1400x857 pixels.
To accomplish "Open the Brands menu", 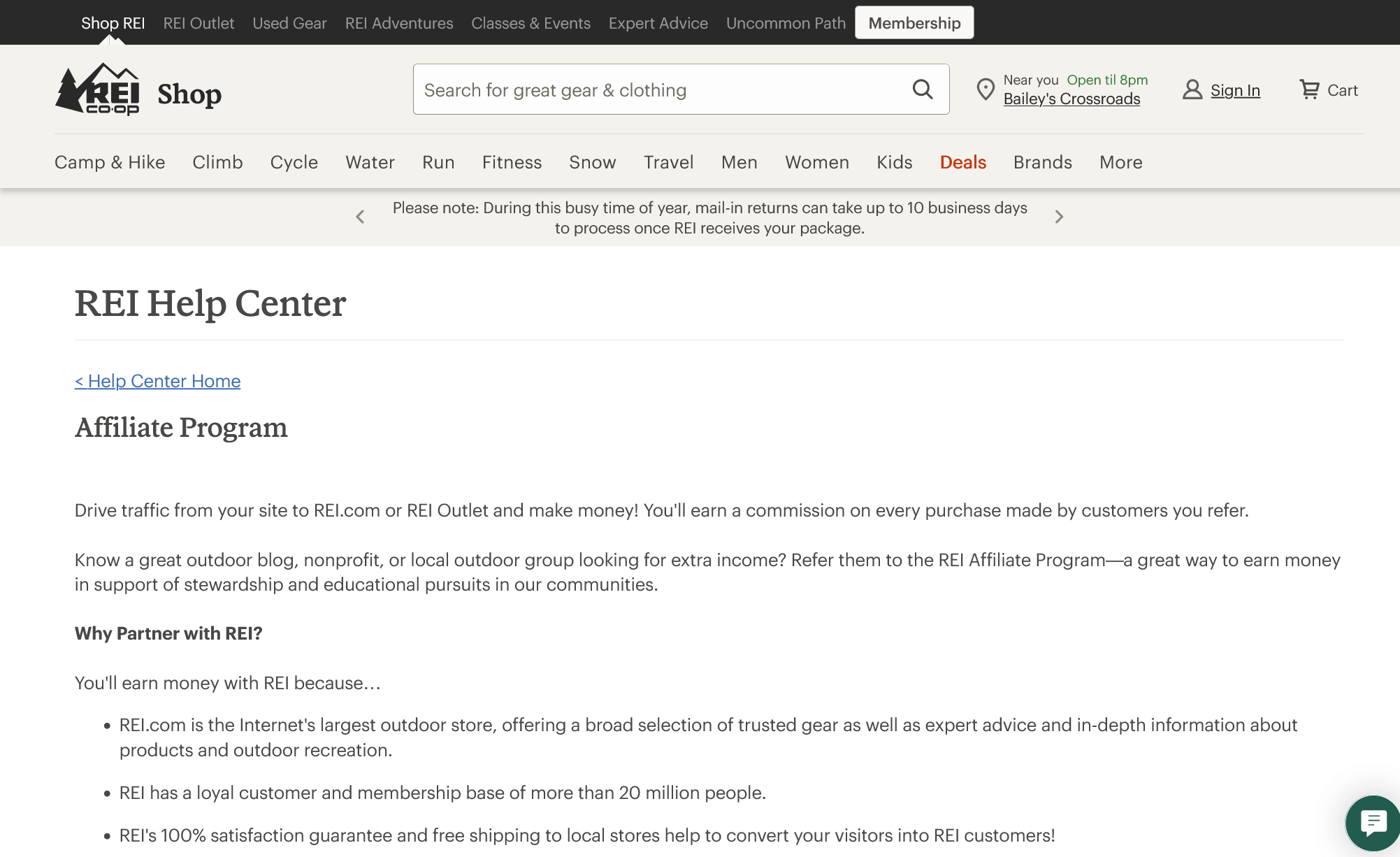I will 1043,162.
